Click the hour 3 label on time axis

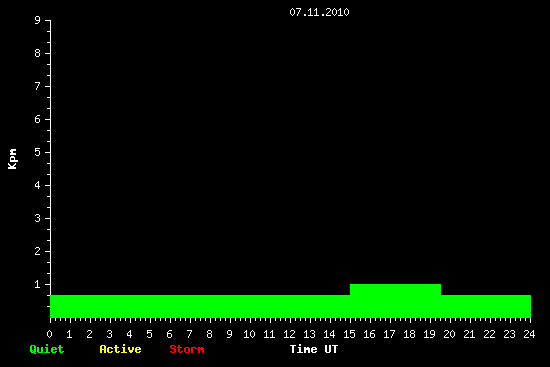click(109, 334)
